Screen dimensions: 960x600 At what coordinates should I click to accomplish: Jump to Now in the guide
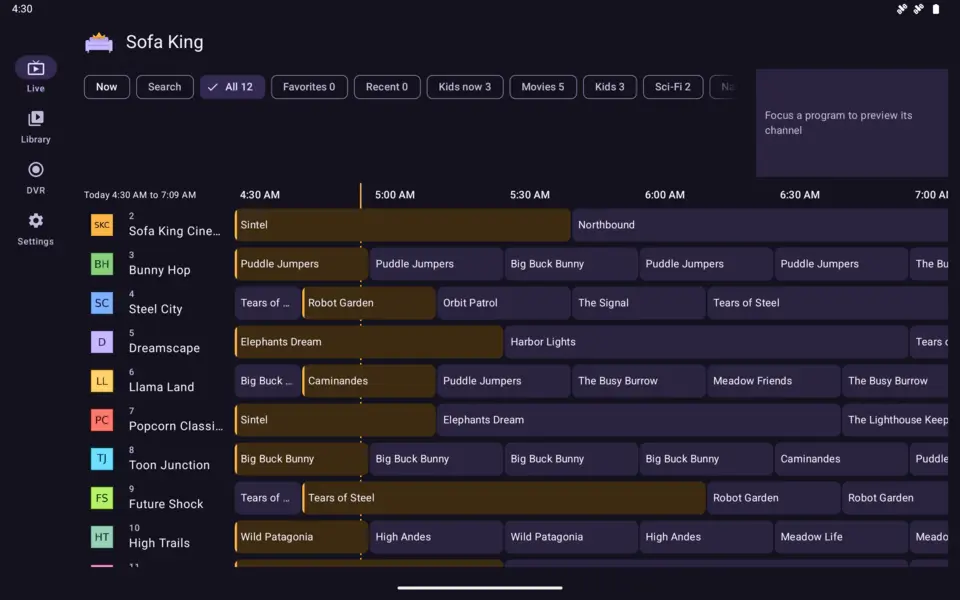(x=107, y=87)
